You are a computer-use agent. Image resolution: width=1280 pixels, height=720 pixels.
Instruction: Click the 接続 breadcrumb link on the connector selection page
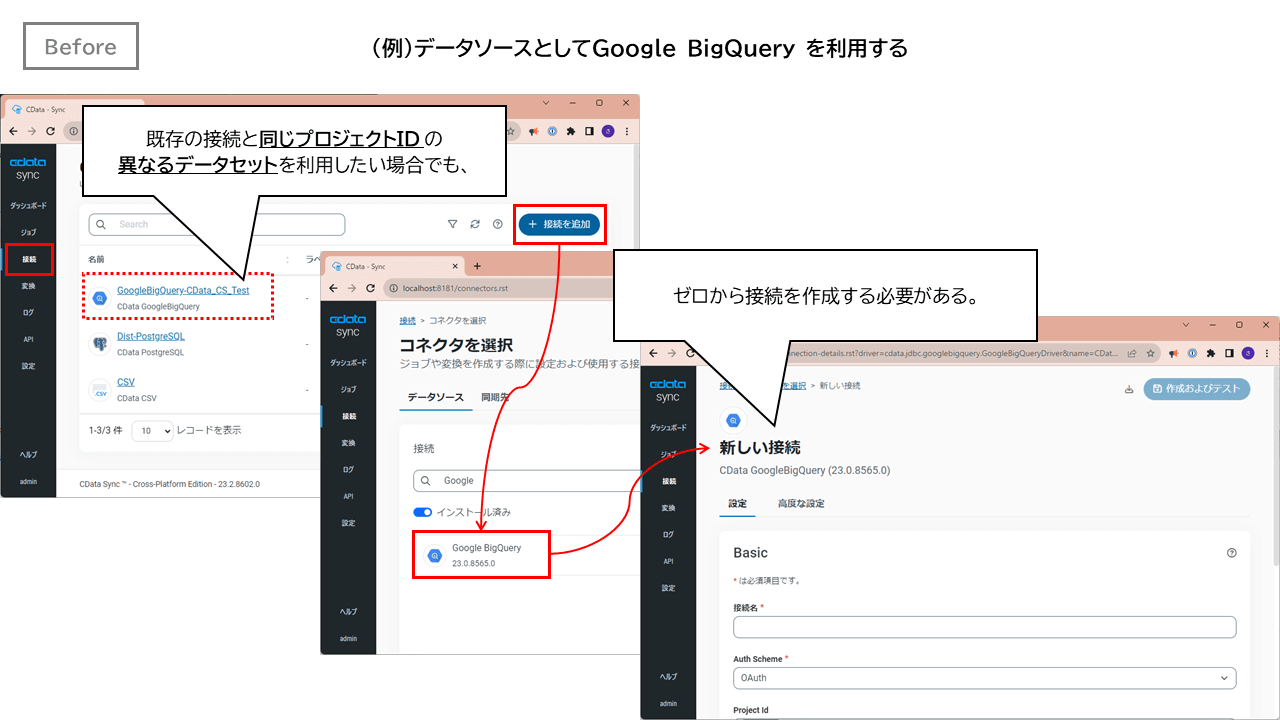(407, 320)
